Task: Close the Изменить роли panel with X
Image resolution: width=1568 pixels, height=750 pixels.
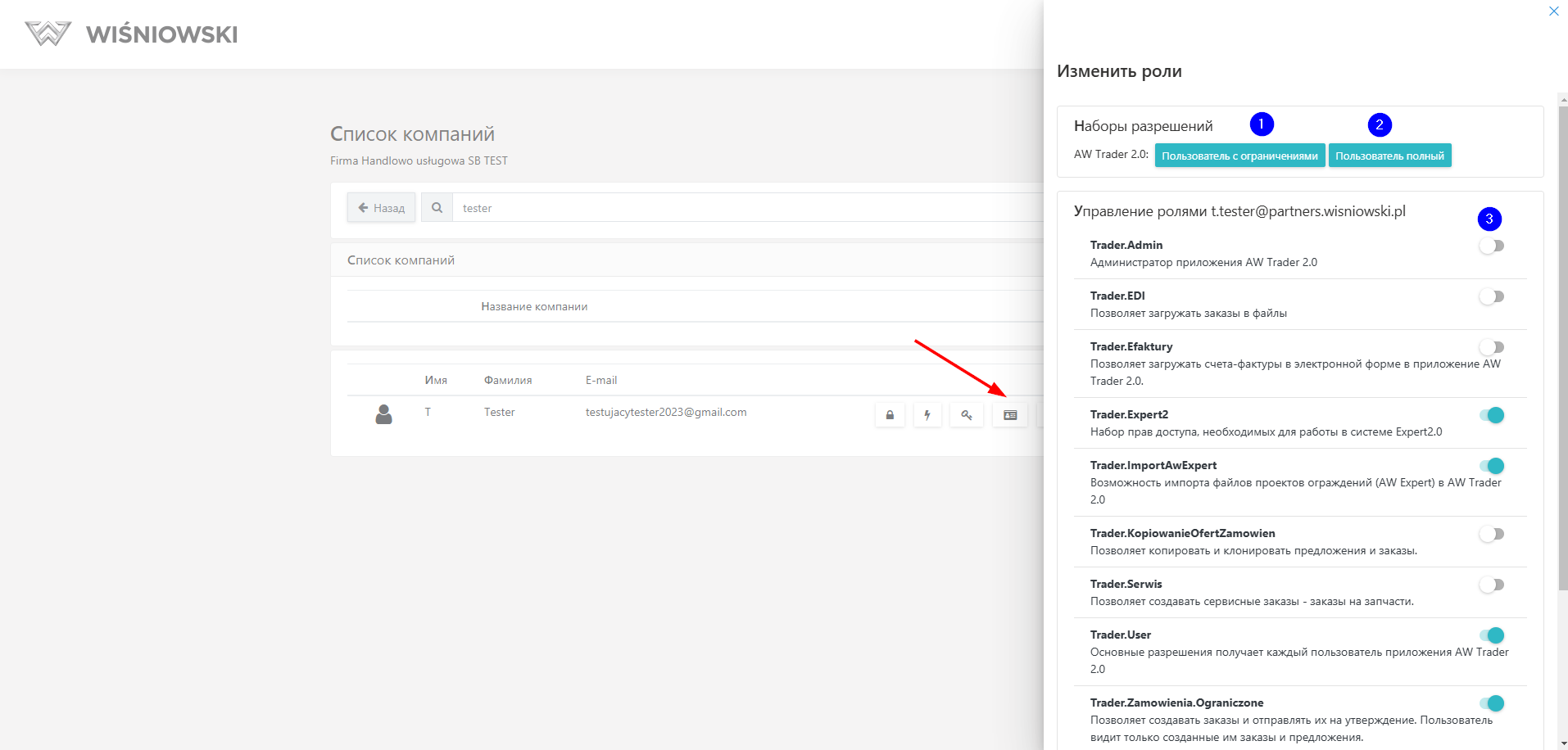Action: (x=1553, y=11)
